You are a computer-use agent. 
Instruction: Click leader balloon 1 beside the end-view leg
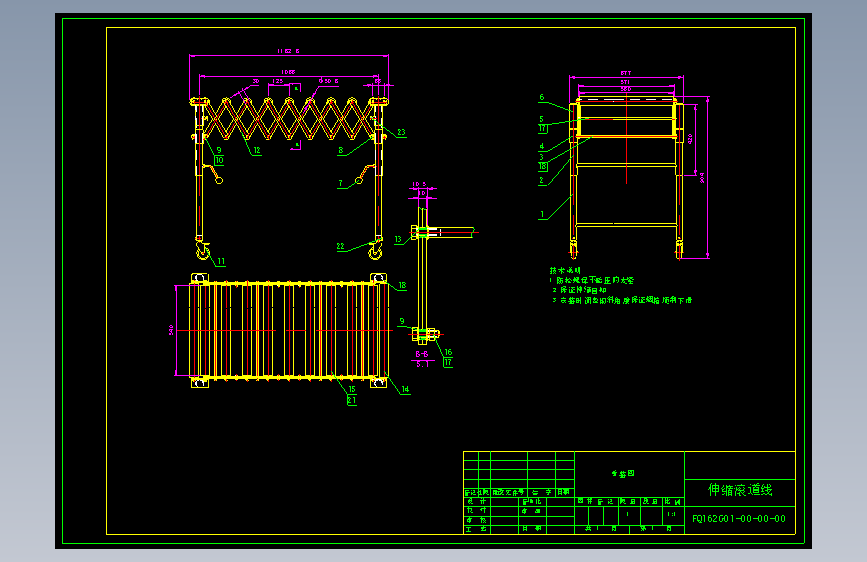click(542, 215)
